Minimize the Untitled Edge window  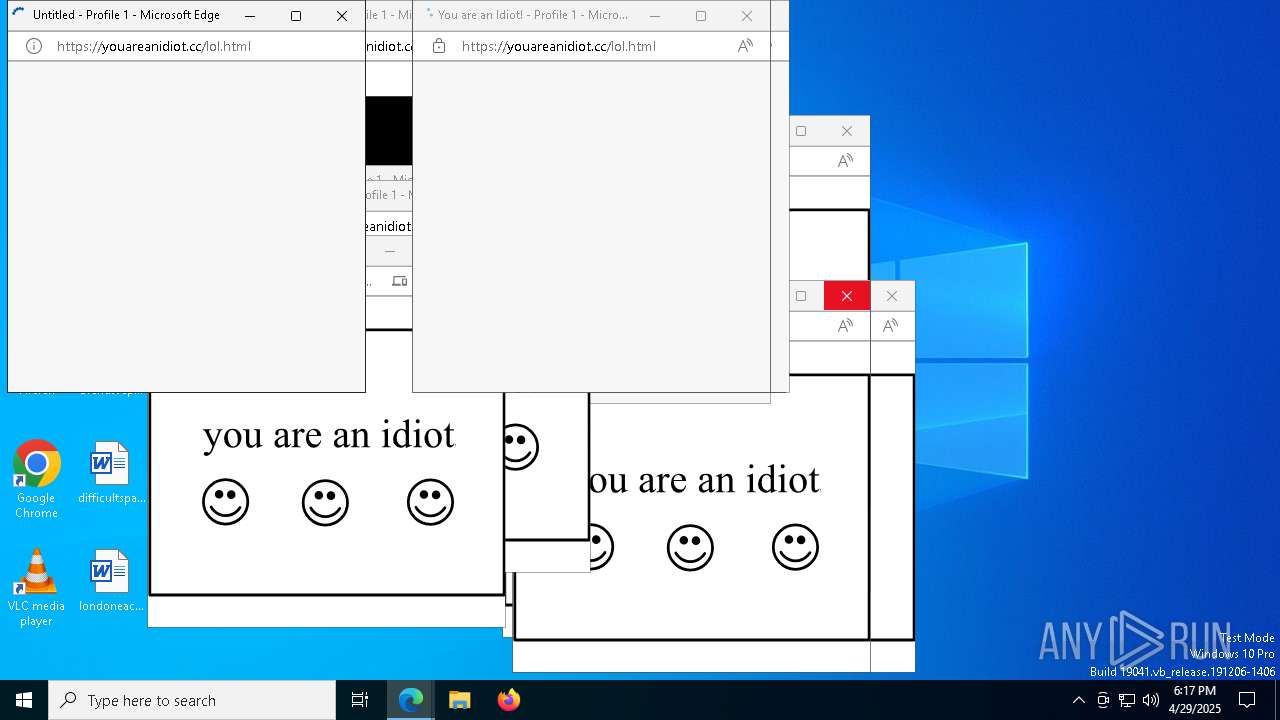250,16
